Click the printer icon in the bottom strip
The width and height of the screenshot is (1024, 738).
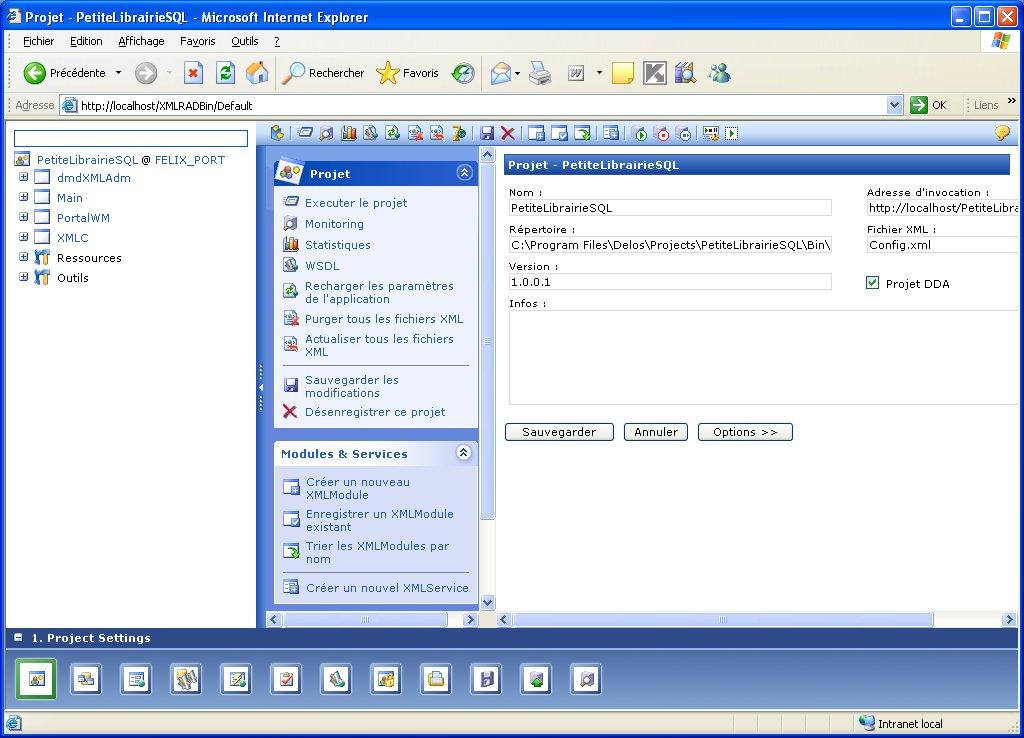pyautogui.click(x=436, y=679)
